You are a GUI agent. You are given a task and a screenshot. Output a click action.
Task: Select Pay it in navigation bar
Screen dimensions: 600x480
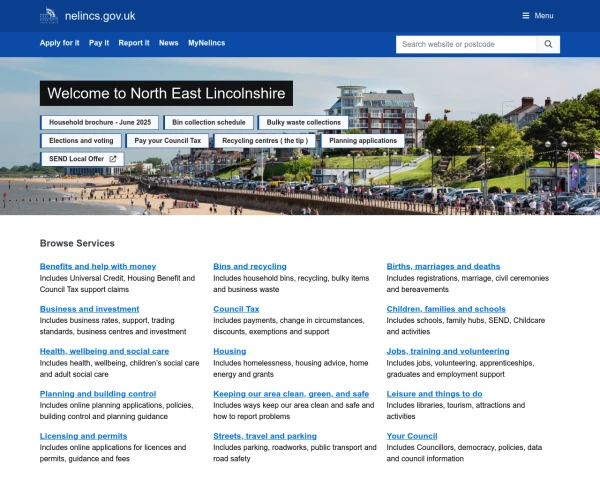99,43
